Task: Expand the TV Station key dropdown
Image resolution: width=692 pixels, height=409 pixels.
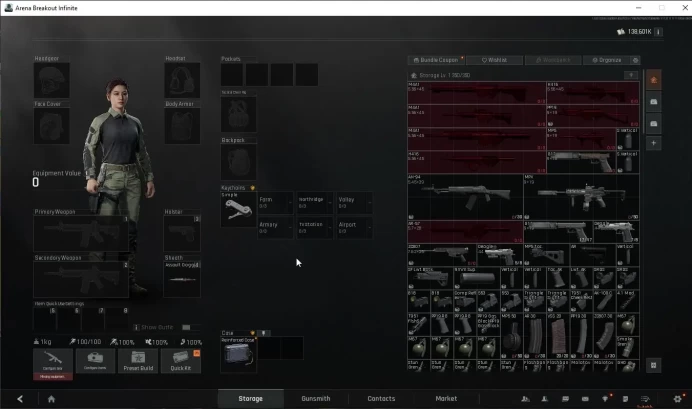Action: pos(330,228)
